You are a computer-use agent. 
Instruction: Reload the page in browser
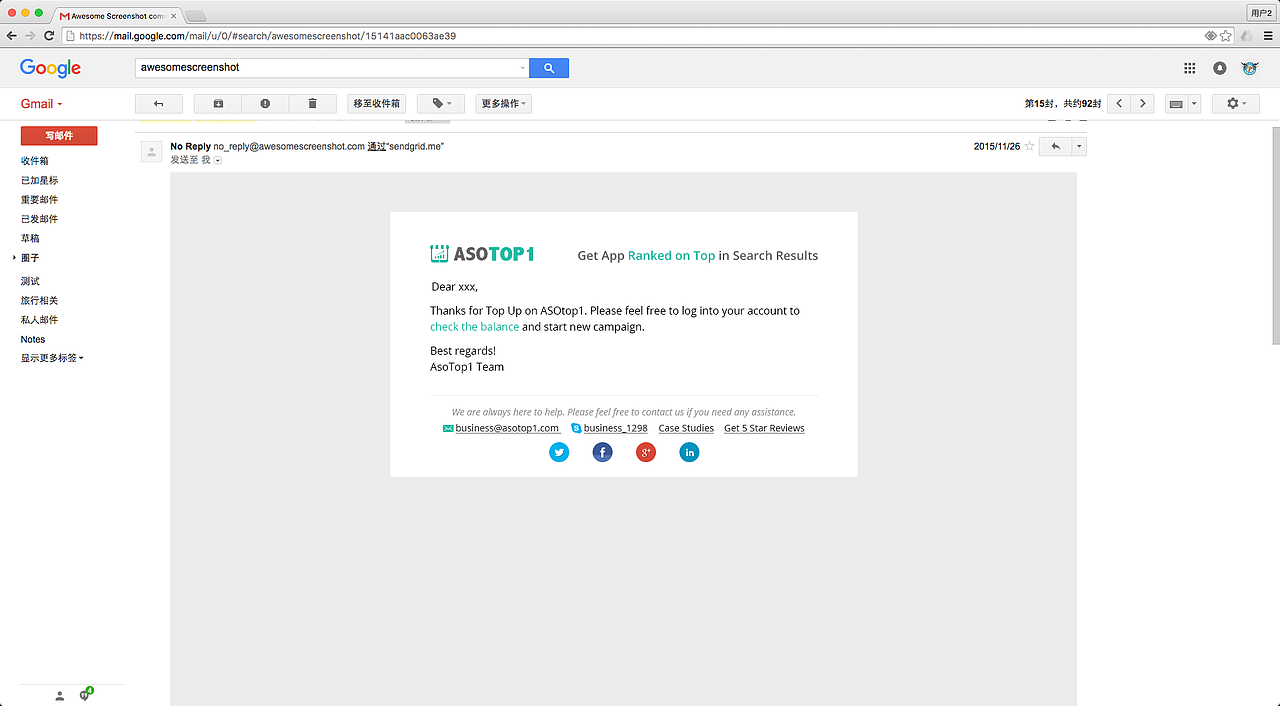pyautogui.click(x=49, y=36)
